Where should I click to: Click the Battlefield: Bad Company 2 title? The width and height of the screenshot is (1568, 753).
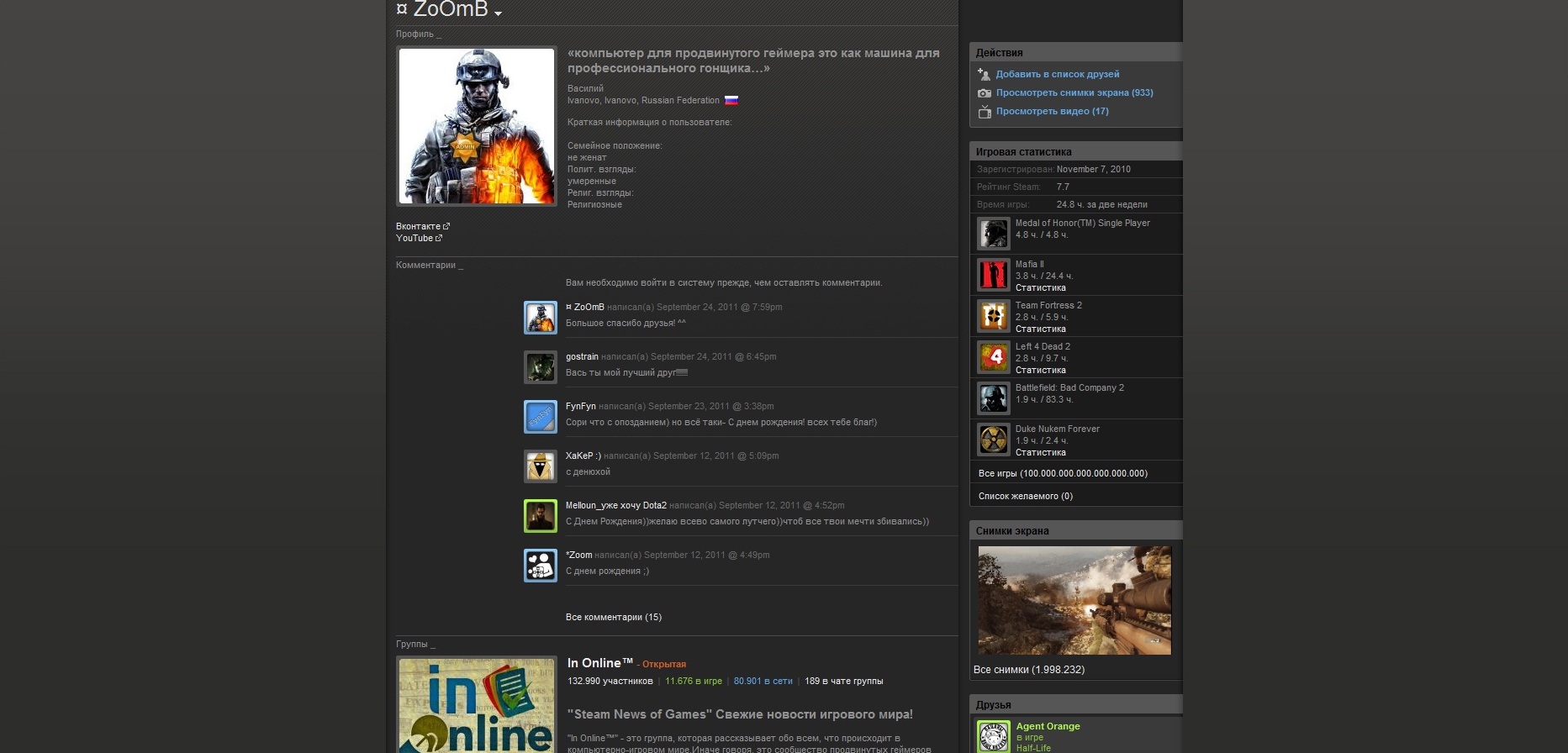pos(1069,387)
